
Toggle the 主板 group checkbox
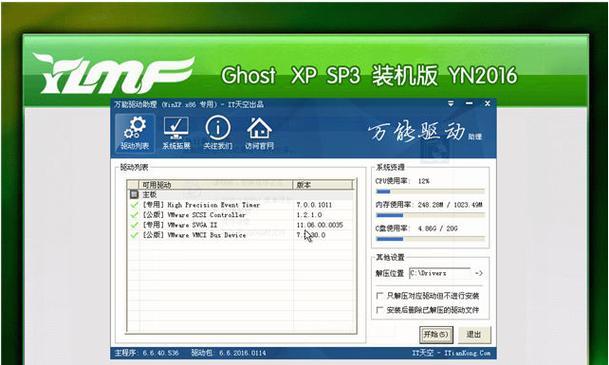(x=134, y=195)
